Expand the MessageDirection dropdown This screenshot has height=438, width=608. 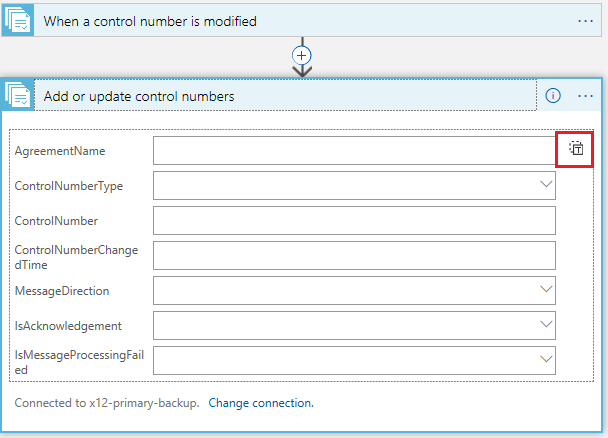[x=546, y=290]
